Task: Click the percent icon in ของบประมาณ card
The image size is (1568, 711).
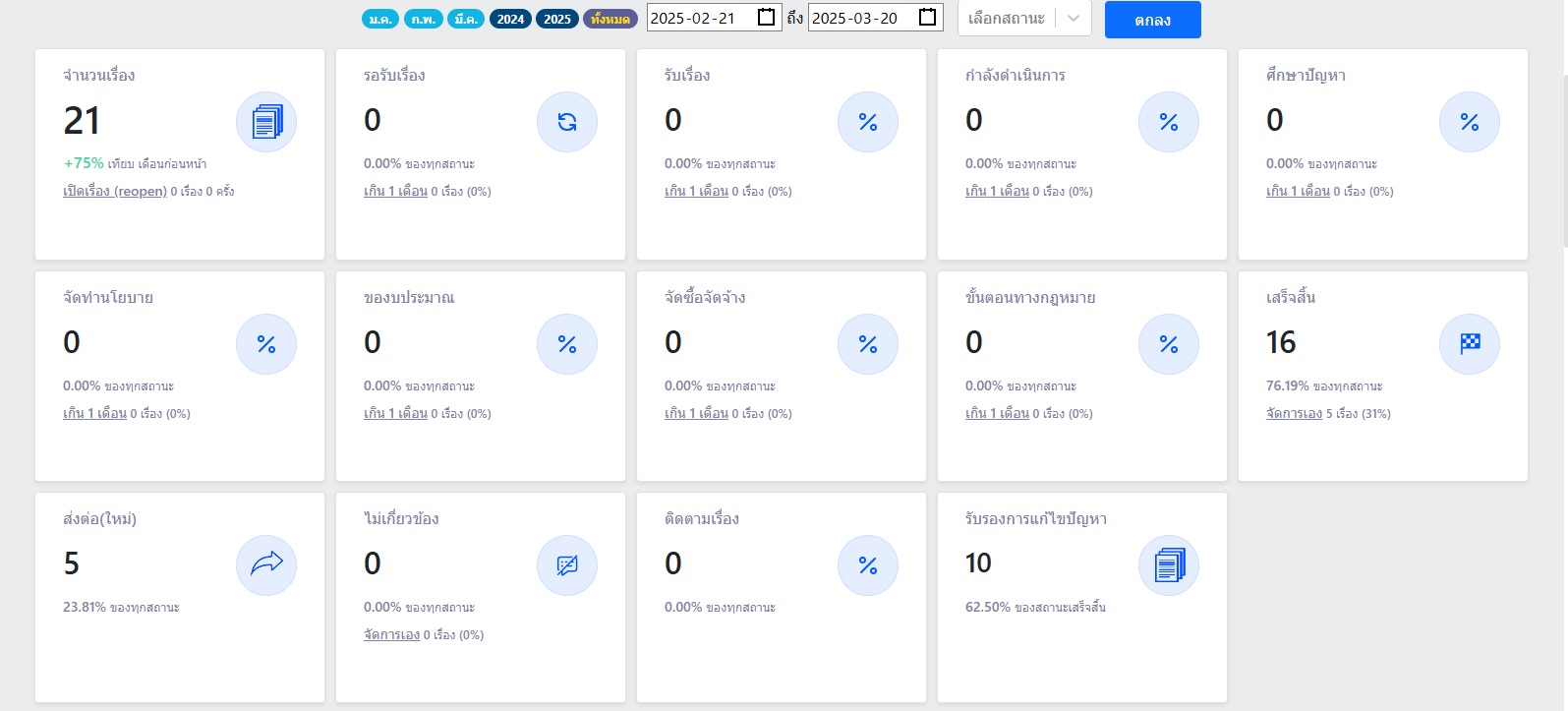Action: [567, 344]
